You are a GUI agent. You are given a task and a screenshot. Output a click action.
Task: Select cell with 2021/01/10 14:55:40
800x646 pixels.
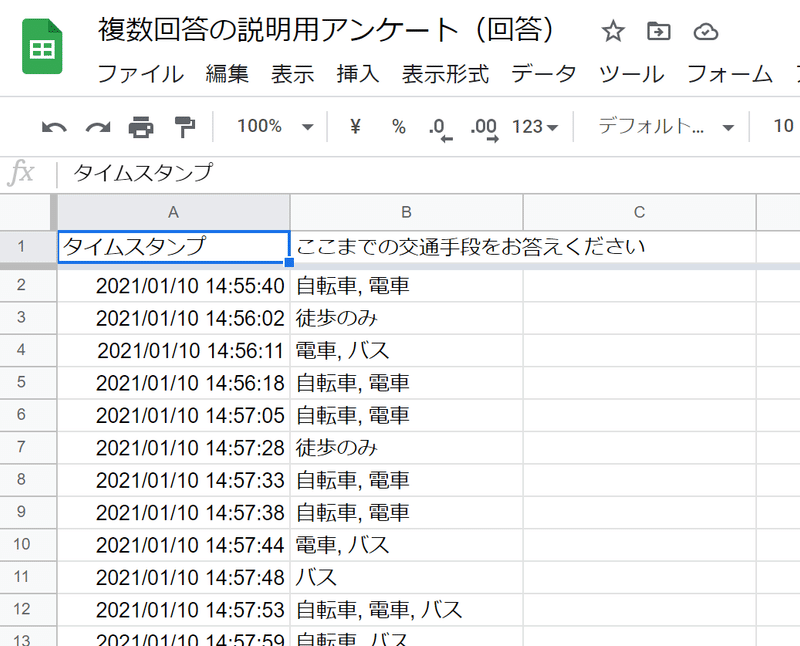(173, 286)
